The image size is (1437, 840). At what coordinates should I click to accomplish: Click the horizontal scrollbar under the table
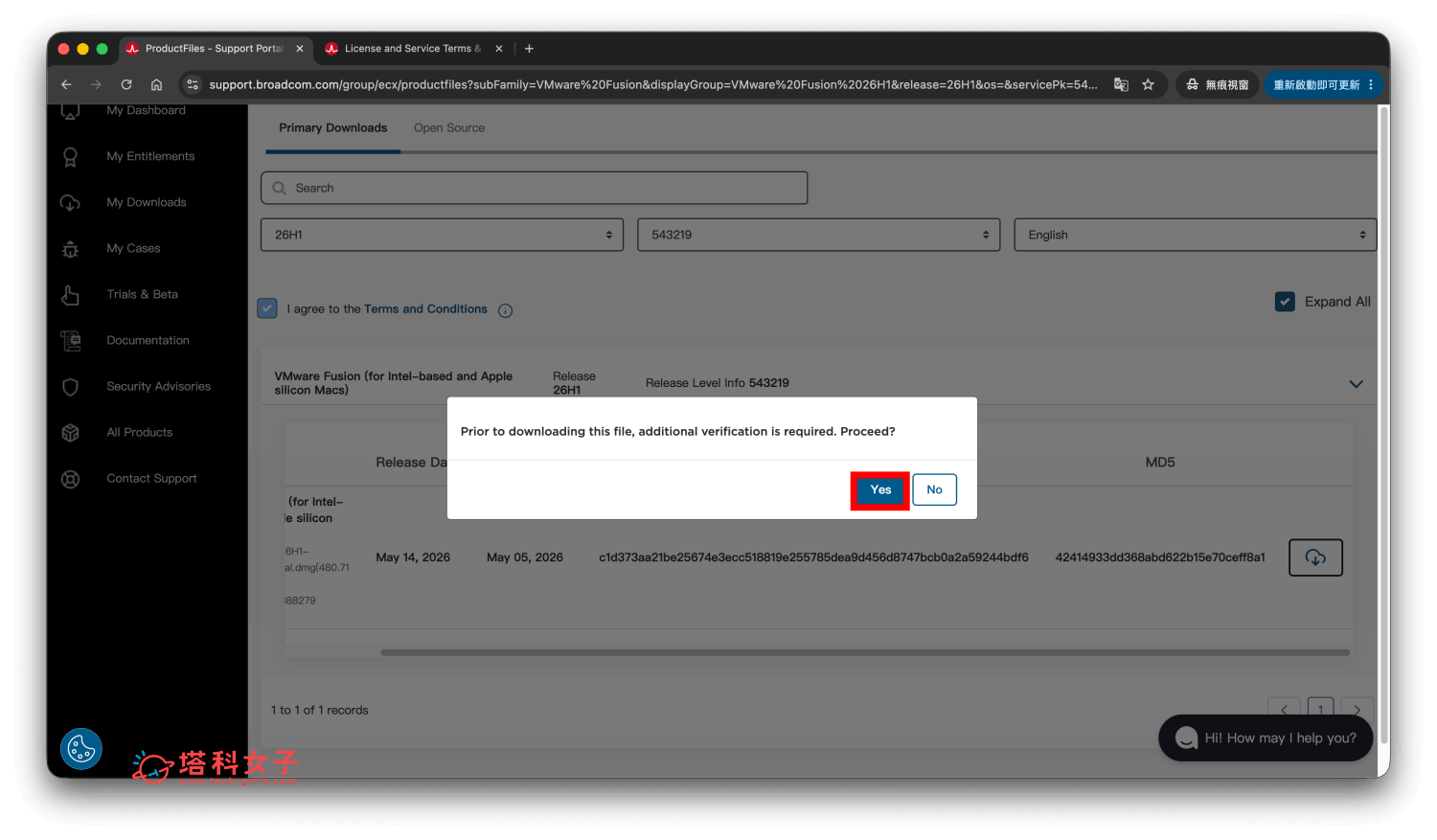[x=865, y=652]
